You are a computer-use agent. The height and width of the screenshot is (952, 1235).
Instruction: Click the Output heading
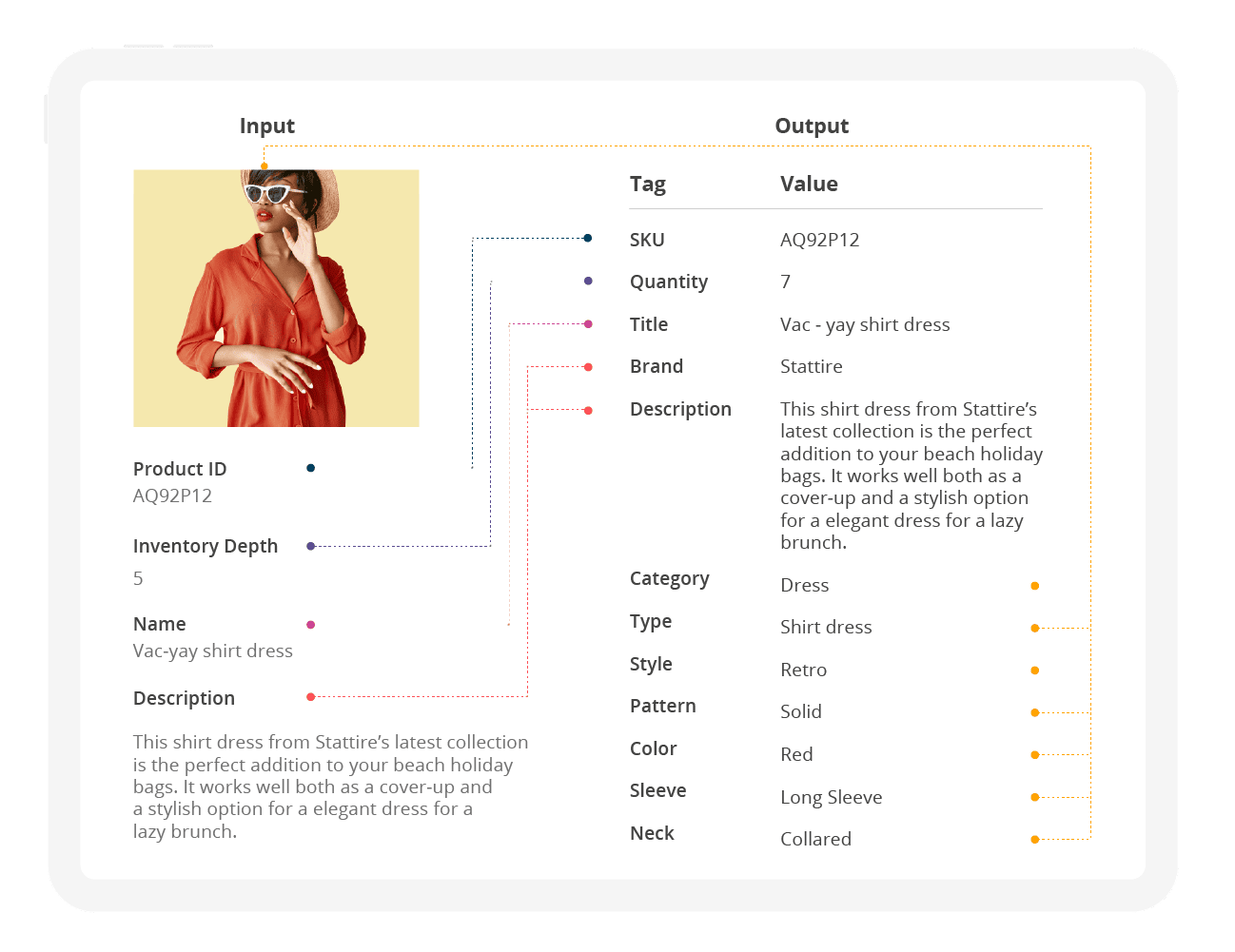[812, 126]
